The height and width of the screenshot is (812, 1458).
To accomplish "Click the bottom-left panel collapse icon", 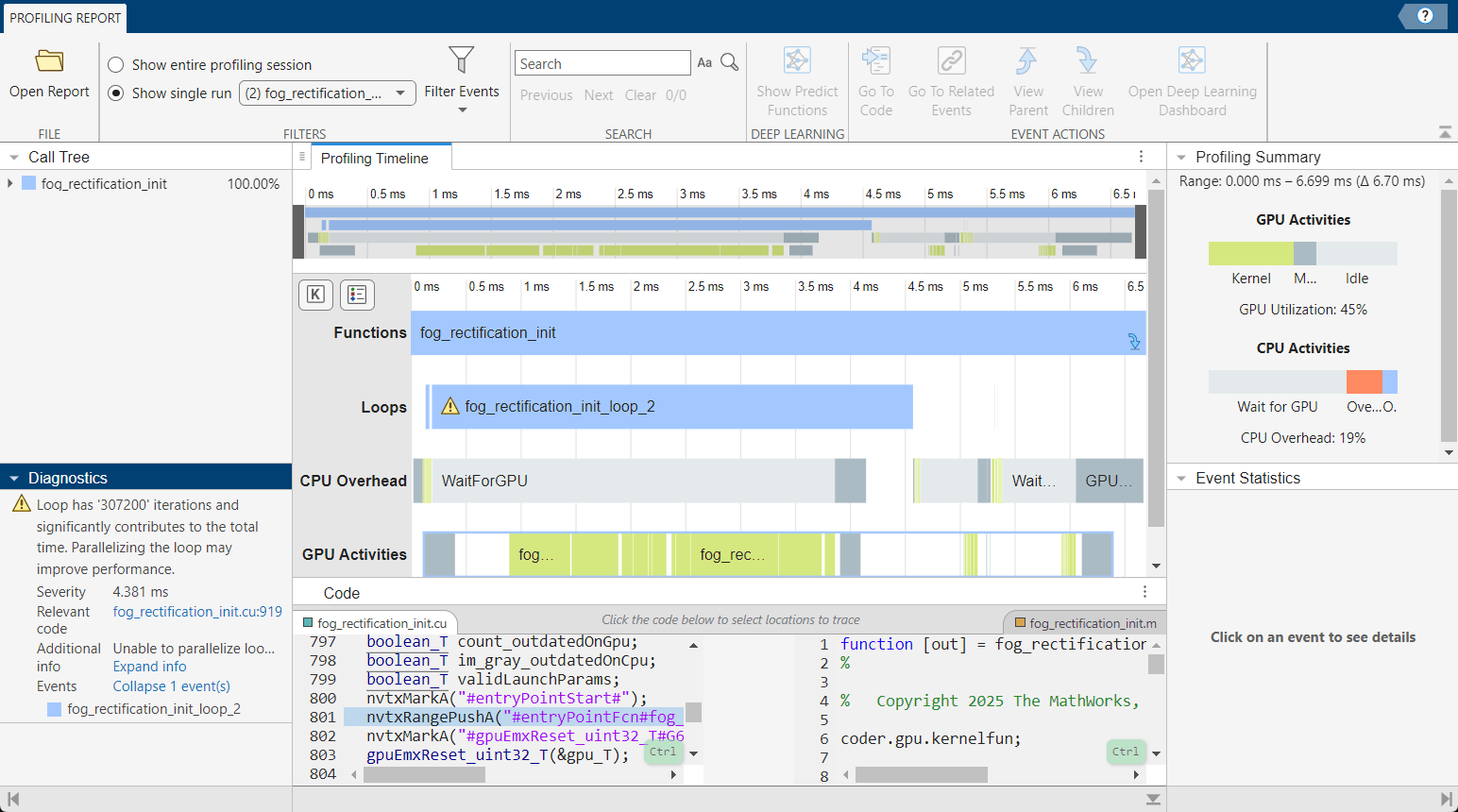I will [13, 799].
